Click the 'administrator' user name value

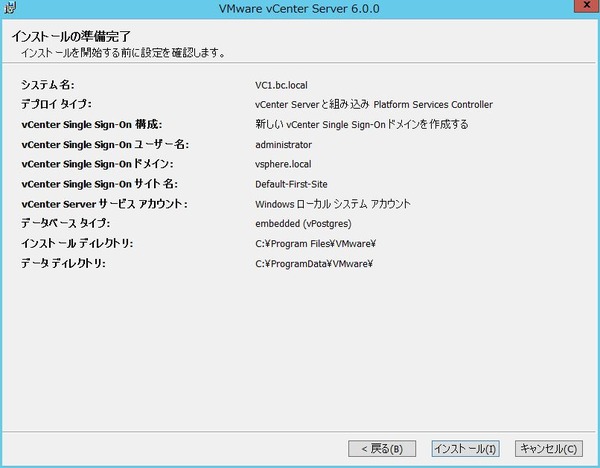pyautogui.click(x=284, y=145)
